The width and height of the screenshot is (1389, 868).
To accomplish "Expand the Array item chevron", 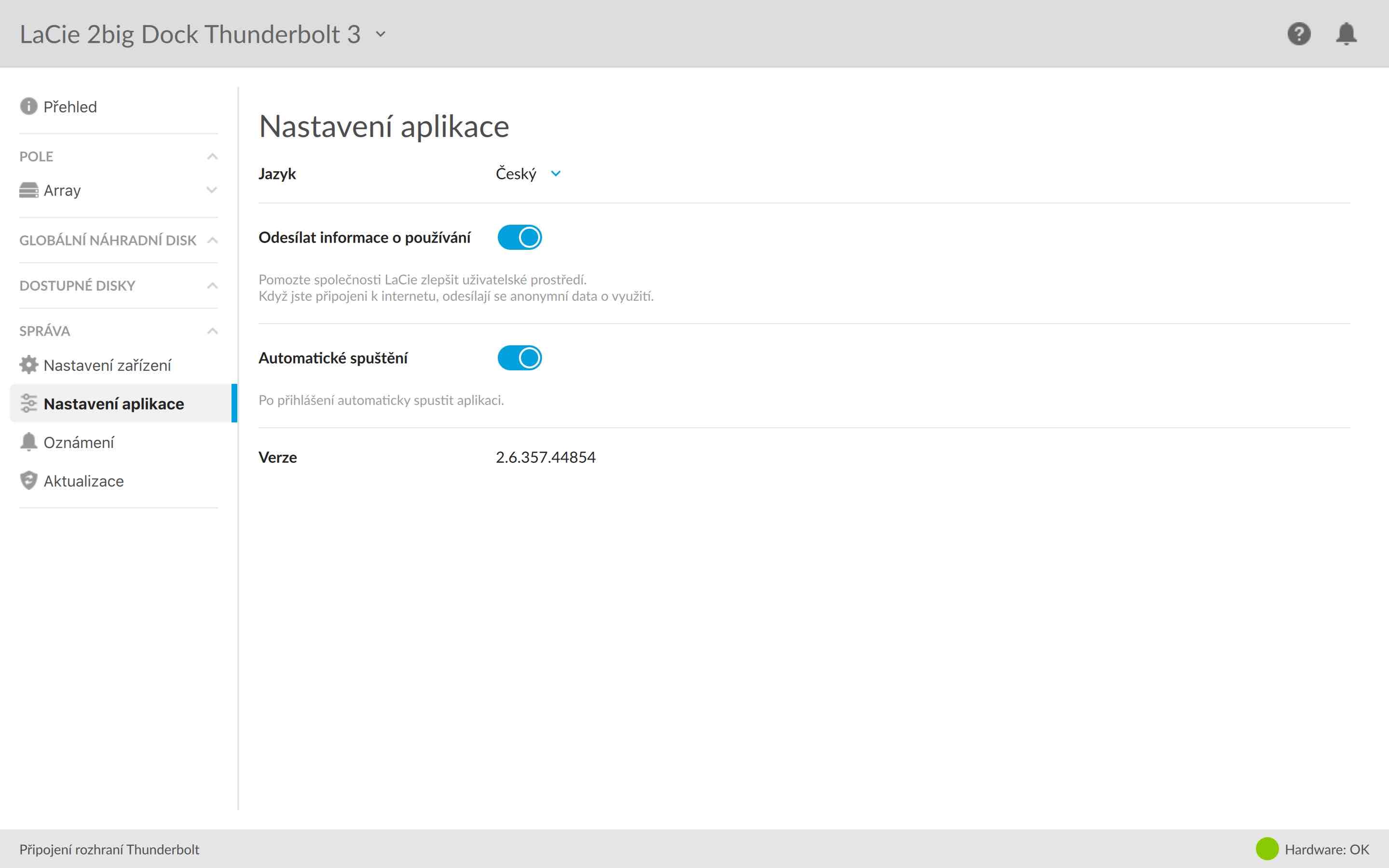I will (212, 190).
